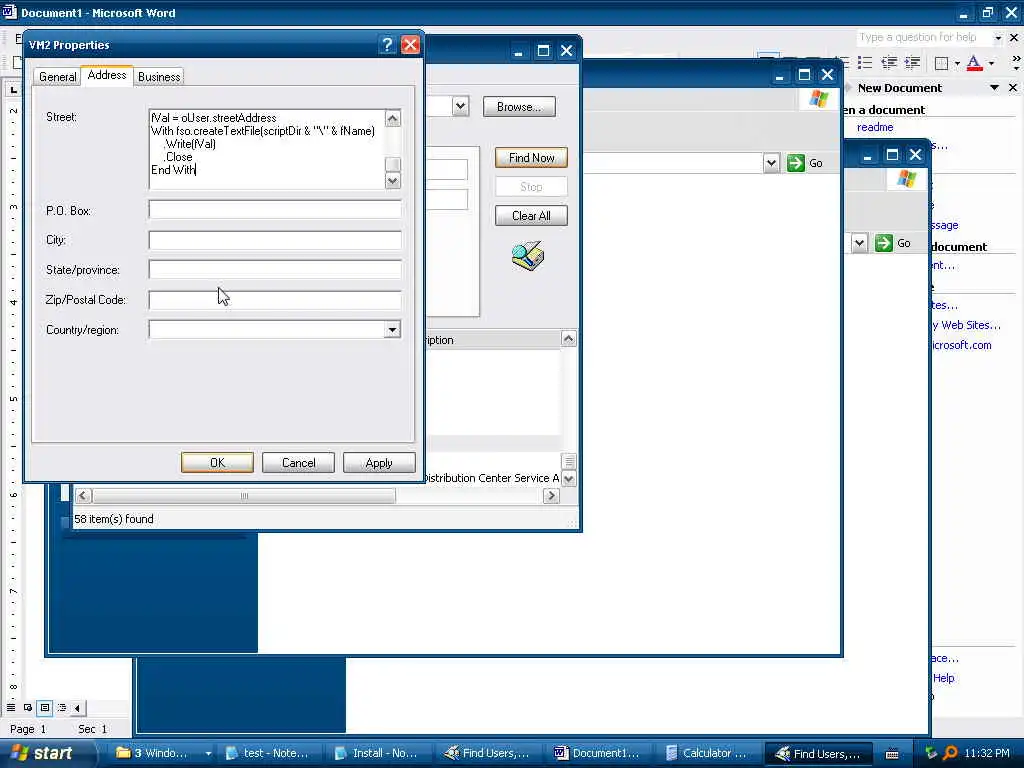Click the context help question mark button
This screenshot has height=768, width=1024.
(x=387, y=44)
